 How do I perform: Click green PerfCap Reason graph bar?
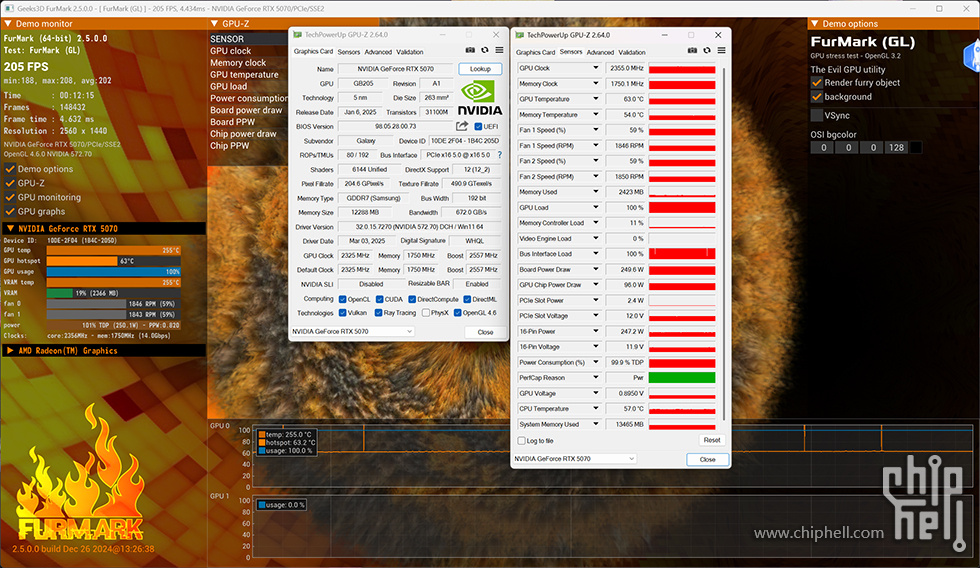point(682,377)
